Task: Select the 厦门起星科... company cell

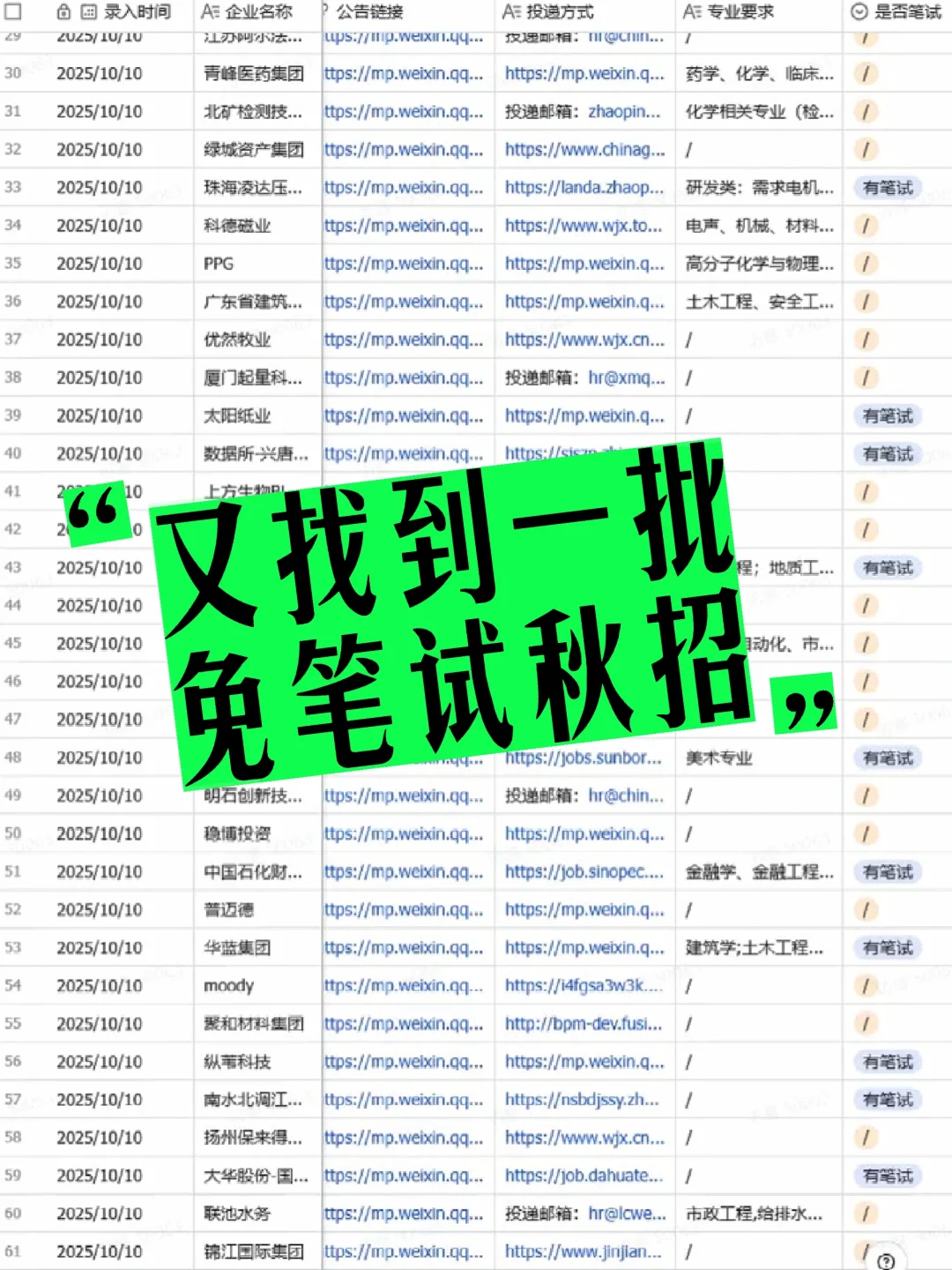Action: point(257,377)
